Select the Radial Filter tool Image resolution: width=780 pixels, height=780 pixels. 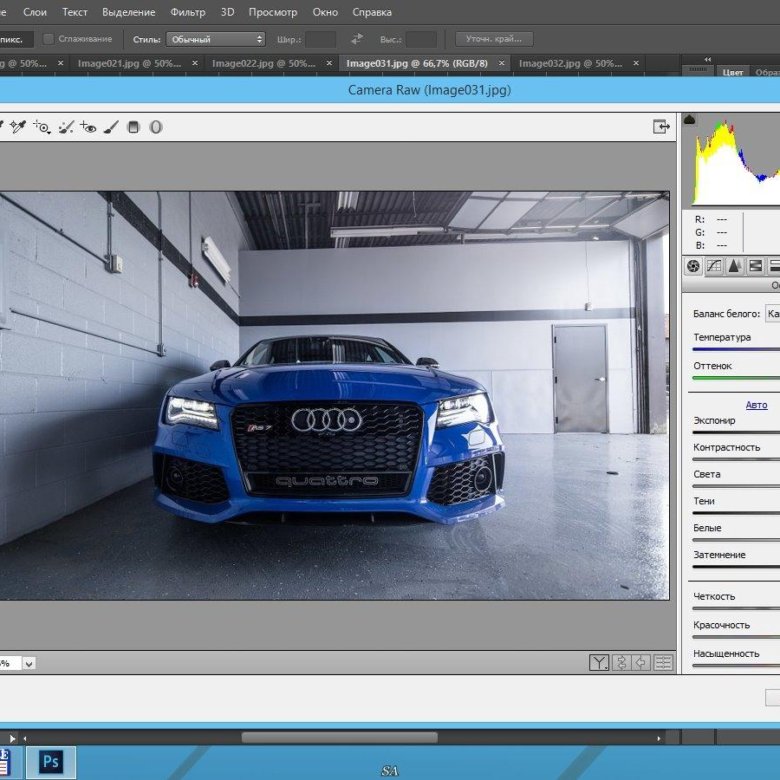156,127
